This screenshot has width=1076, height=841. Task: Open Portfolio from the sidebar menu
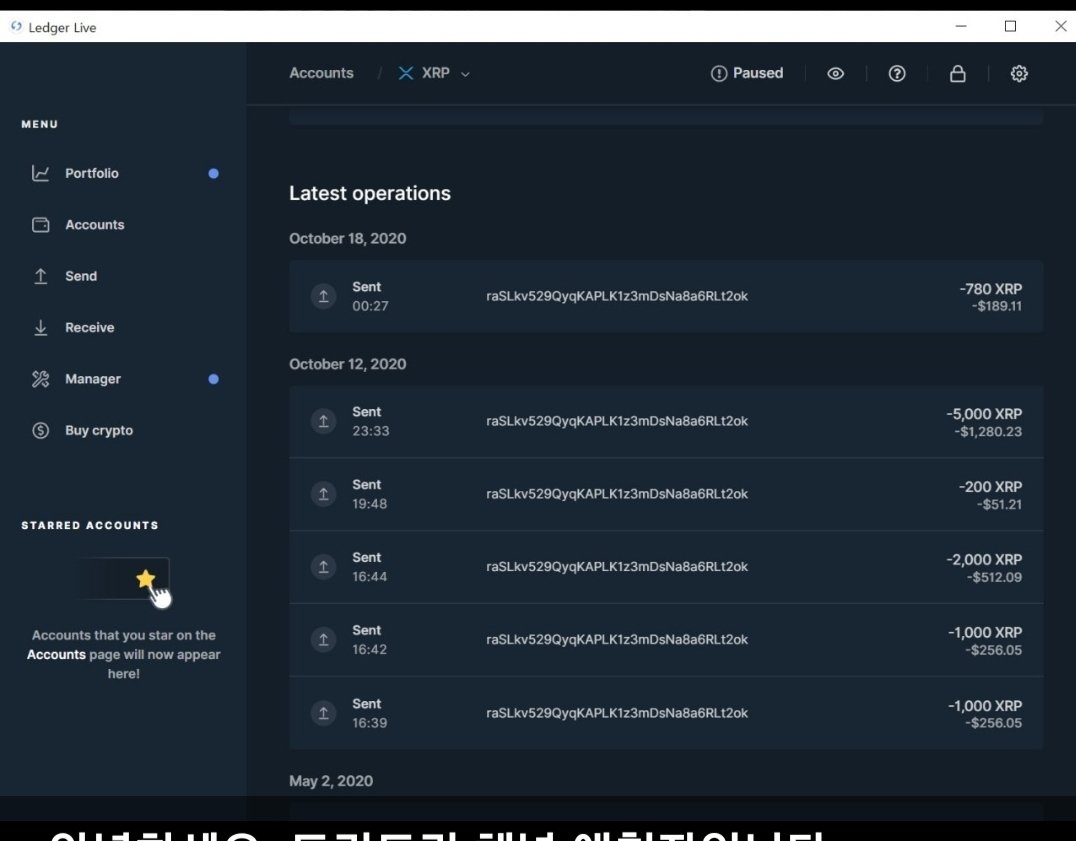[x=124, y=174]
